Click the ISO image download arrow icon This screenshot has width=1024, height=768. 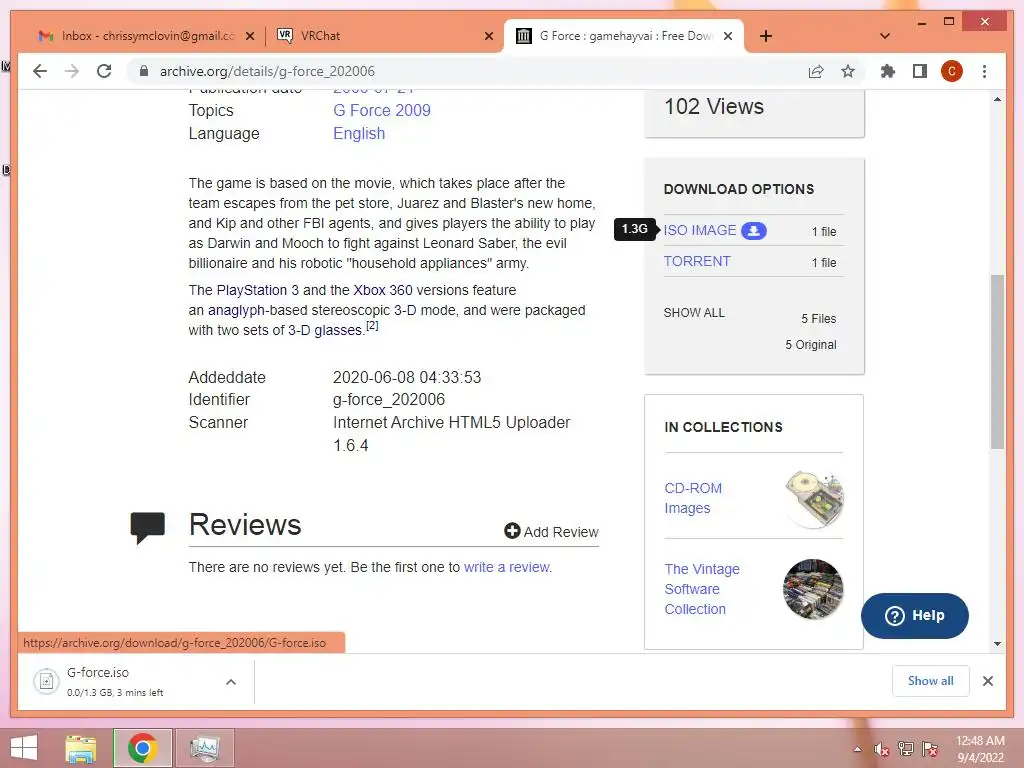[x=754, y=231]
